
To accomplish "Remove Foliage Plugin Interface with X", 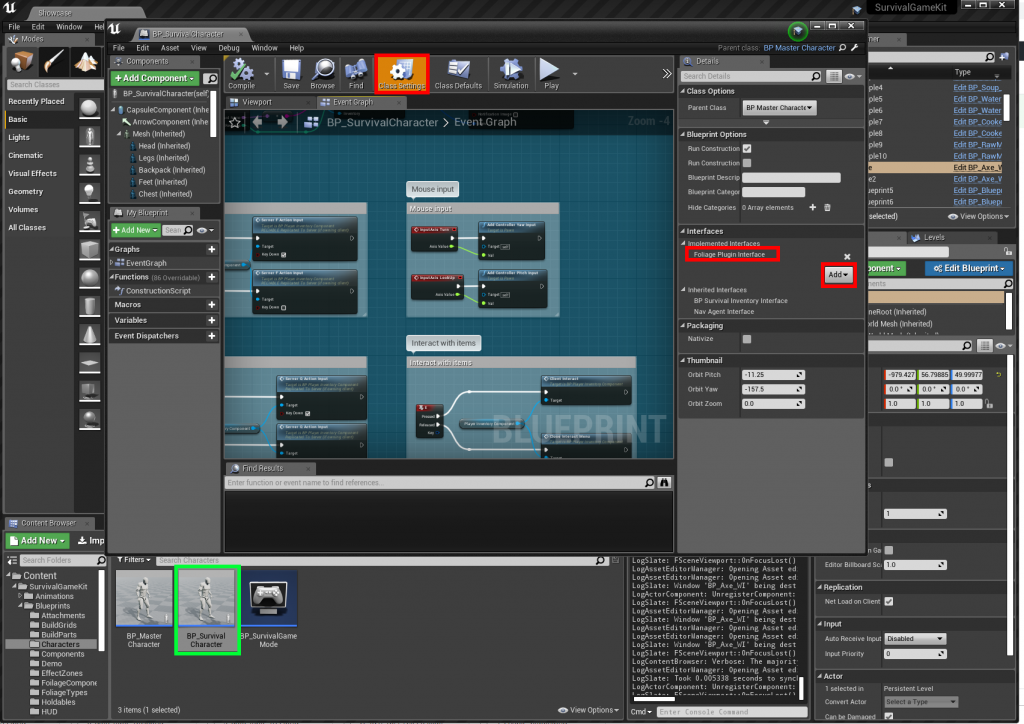I will 847,257.
